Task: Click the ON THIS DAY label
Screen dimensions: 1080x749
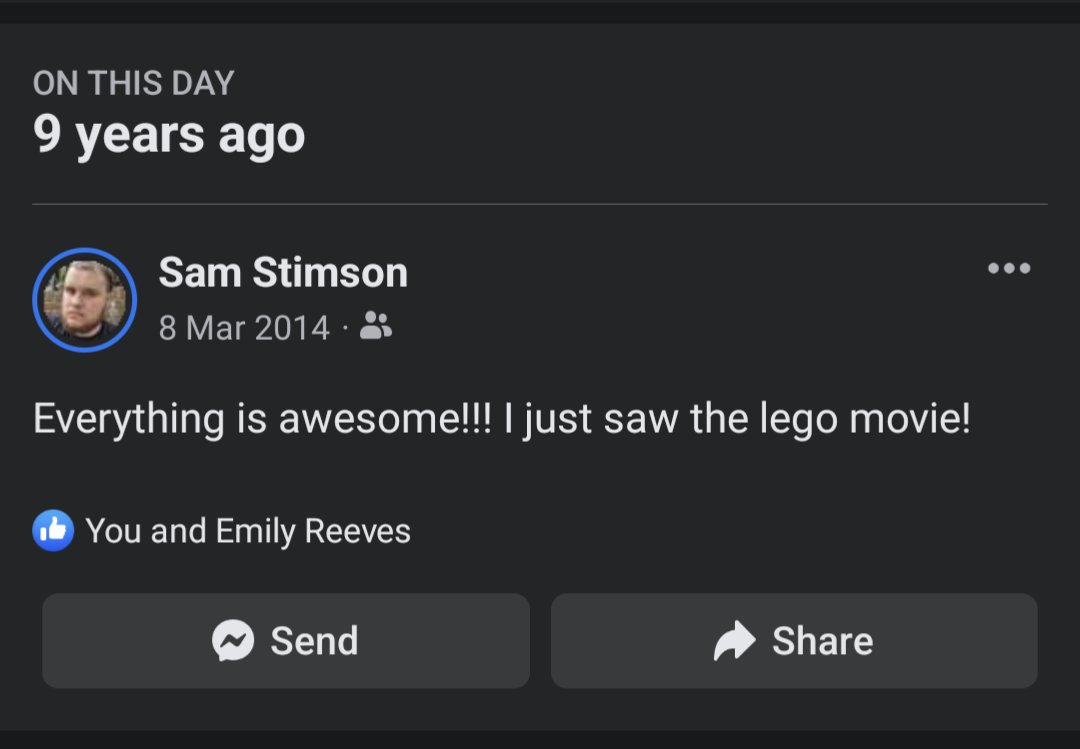Action: [133, 83]
